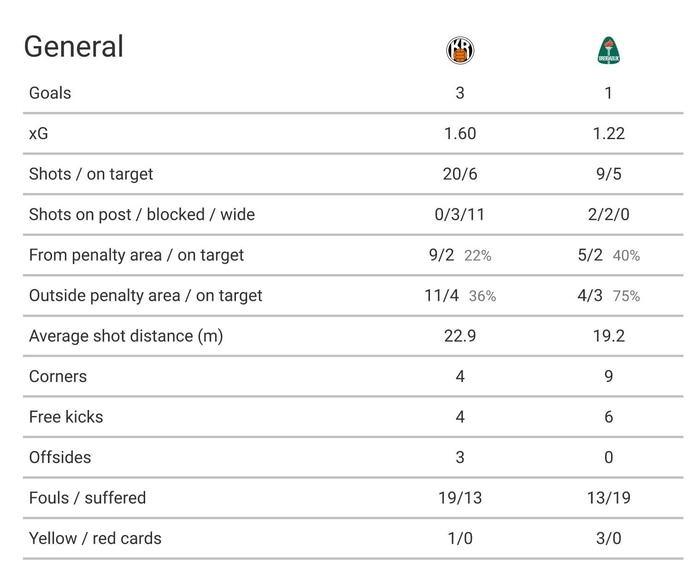Screen dimensions: 700x574
Task: Click Average shot distance (m) label
Action: [x=126, y=336]
